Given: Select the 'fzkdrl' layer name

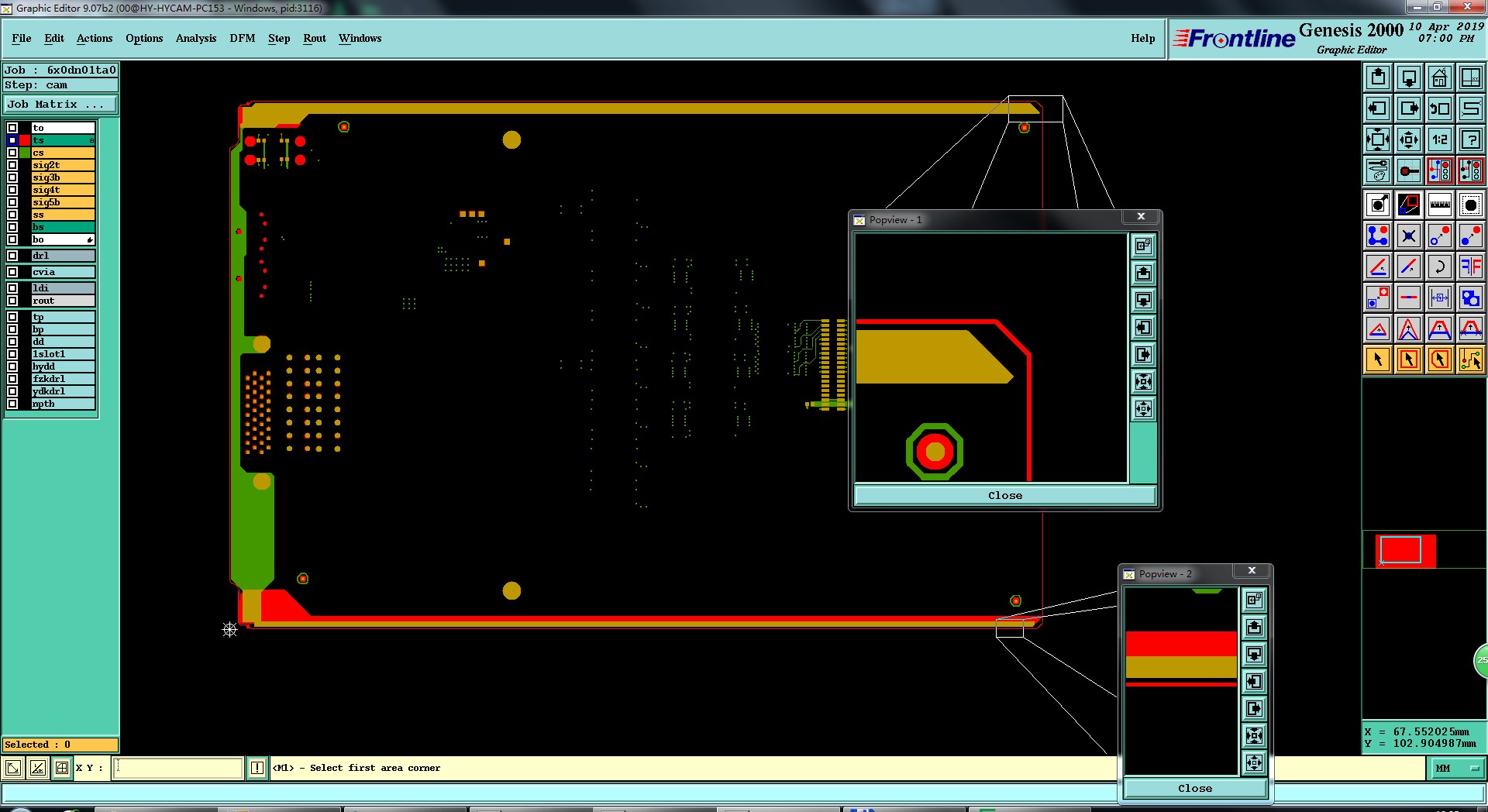Looking at the screenshot, I should (x=63, y=379).
